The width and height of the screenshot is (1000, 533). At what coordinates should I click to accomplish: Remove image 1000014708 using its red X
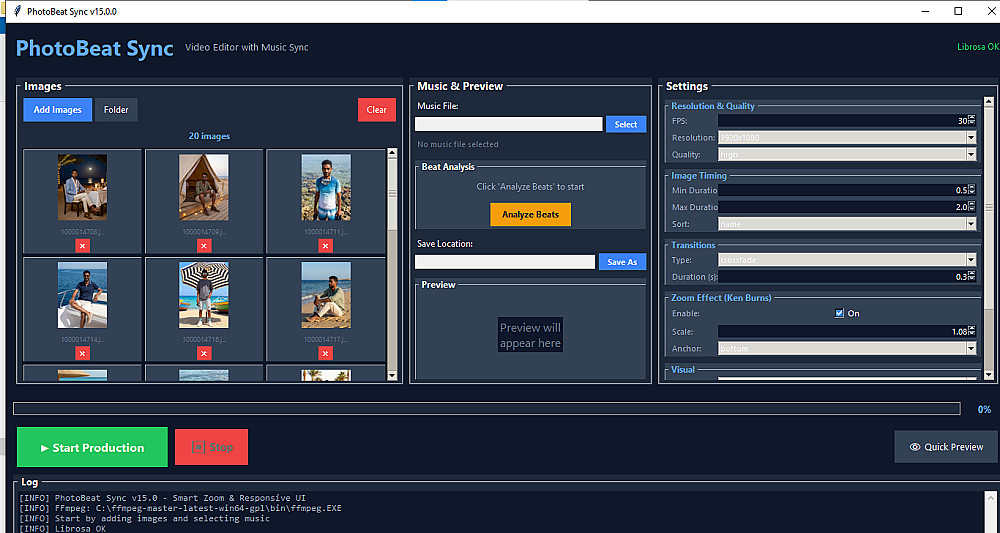coord(82,246)
